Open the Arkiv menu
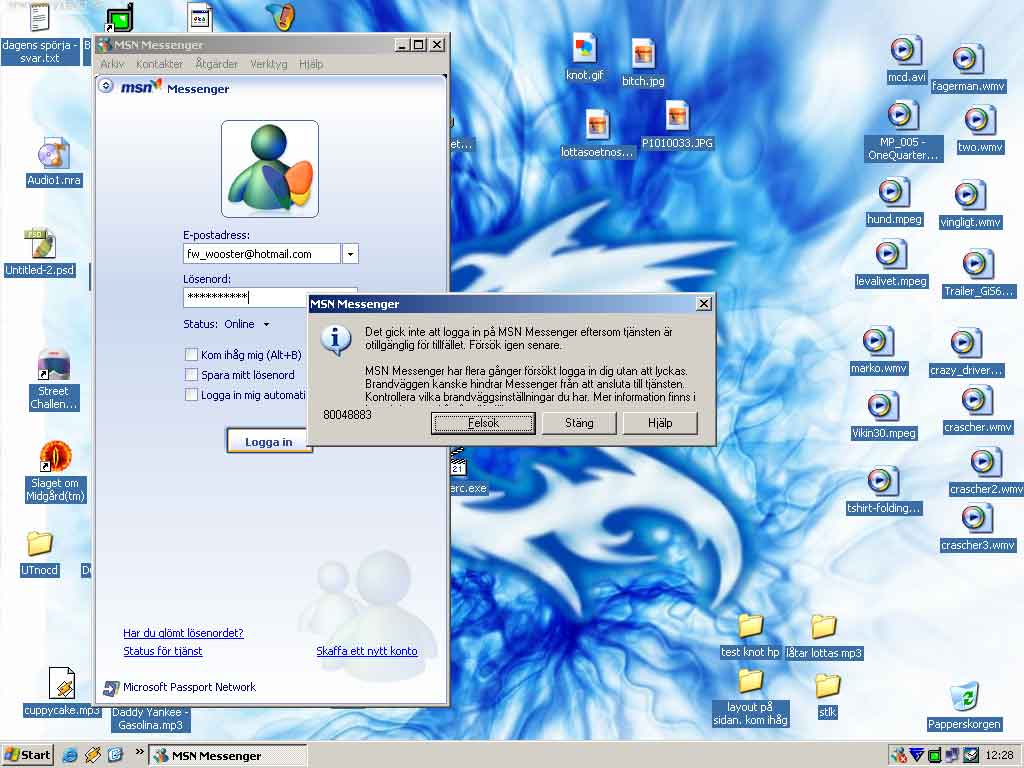Image resolution: width=1024 pixels, height=768 pixels. point(112,64)
